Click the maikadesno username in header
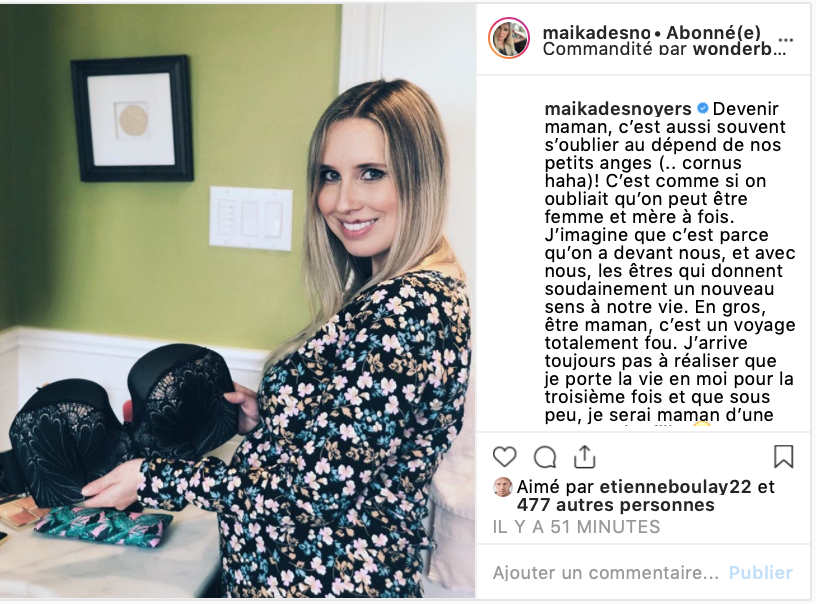Screen dimensions: 816x604 (x=596, y=33)
